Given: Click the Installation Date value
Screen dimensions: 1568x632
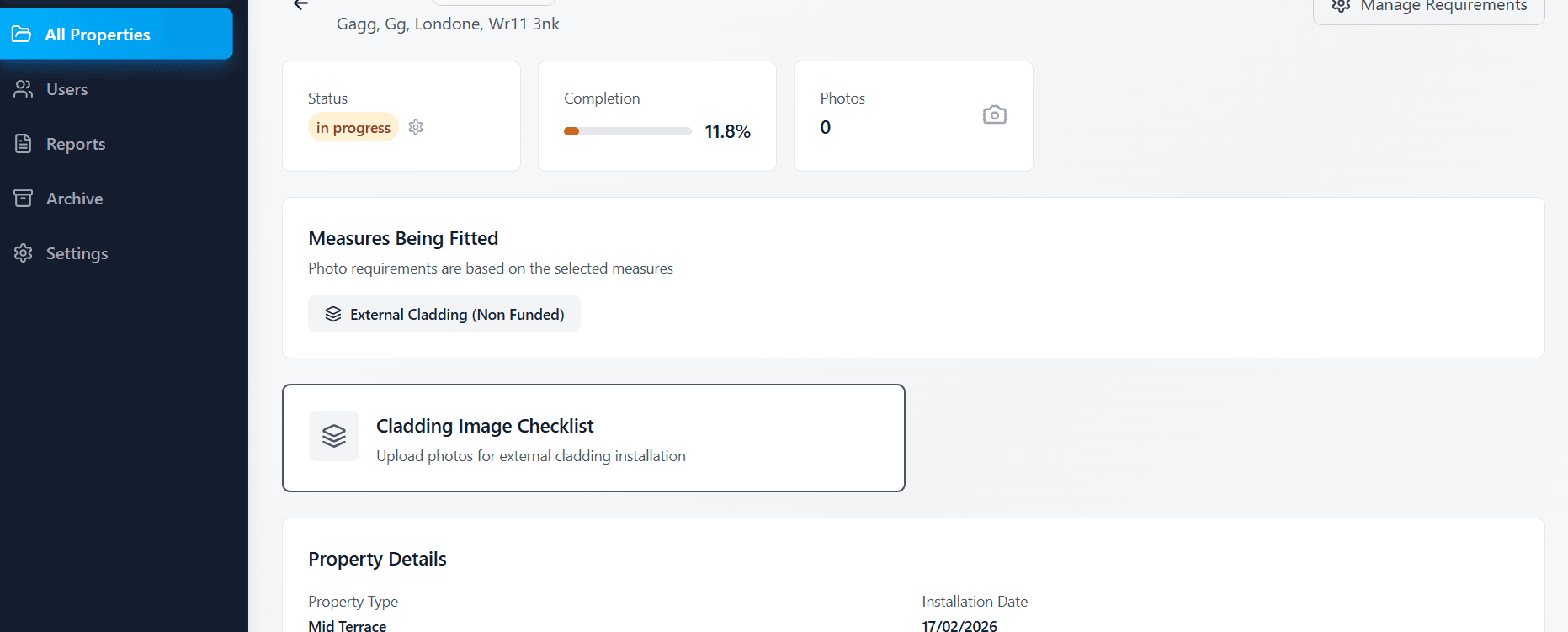Looking at the screenshot, I should click(x=959, y=625).
